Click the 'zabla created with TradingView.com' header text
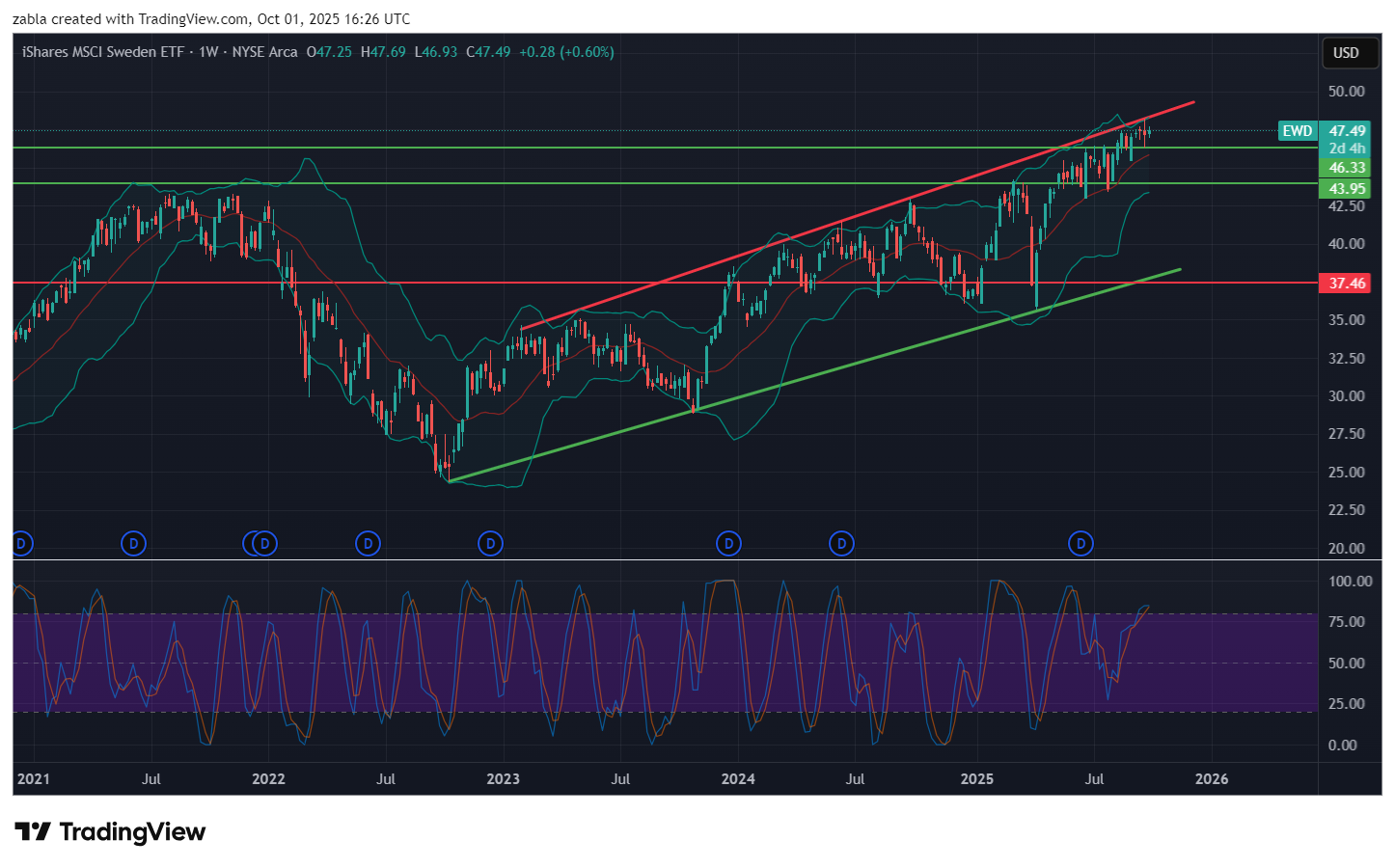 [x=210, y=19]
